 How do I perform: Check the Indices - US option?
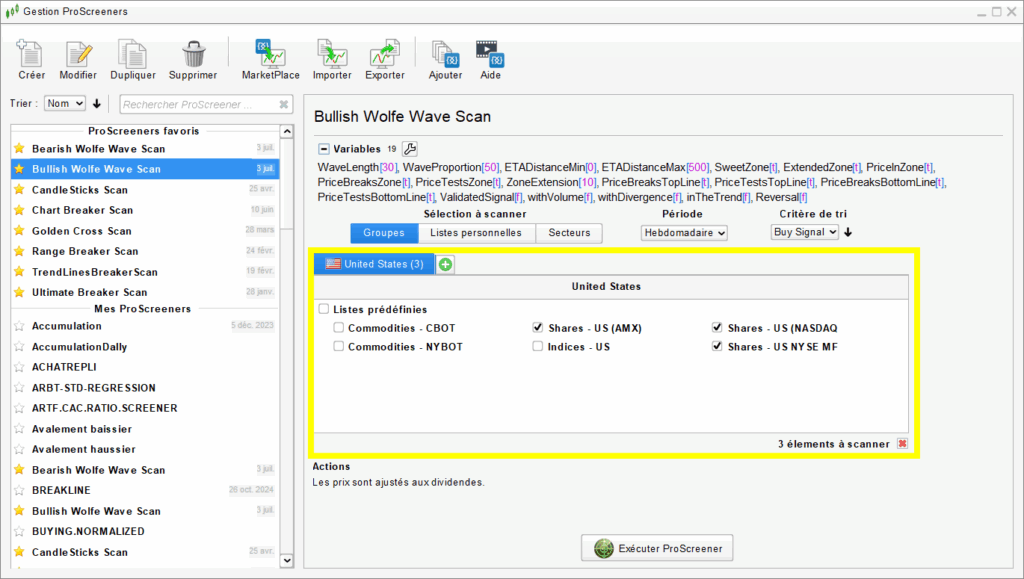coord(537,346)
